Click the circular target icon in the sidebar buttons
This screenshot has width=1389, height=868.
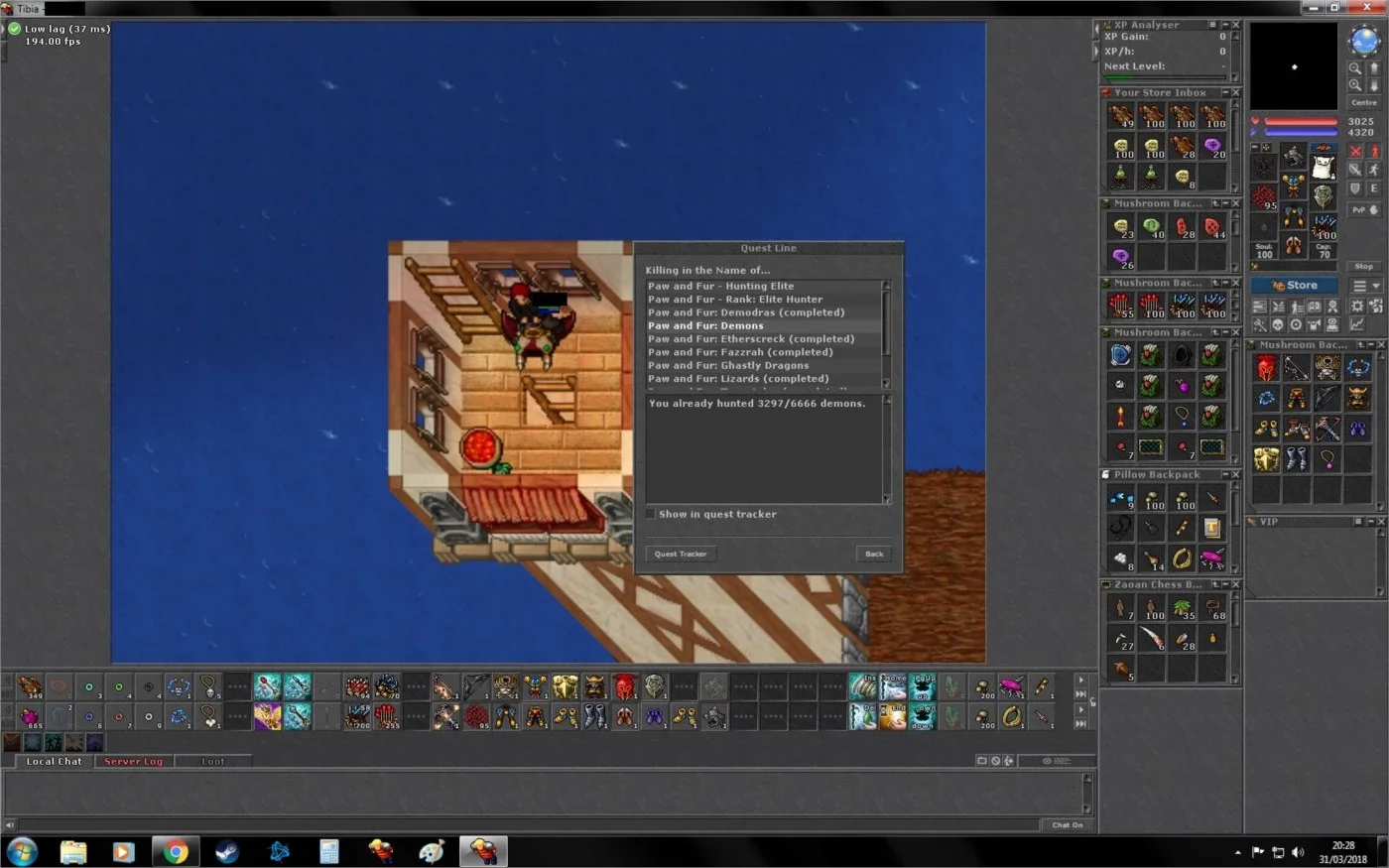point(1296,324)
